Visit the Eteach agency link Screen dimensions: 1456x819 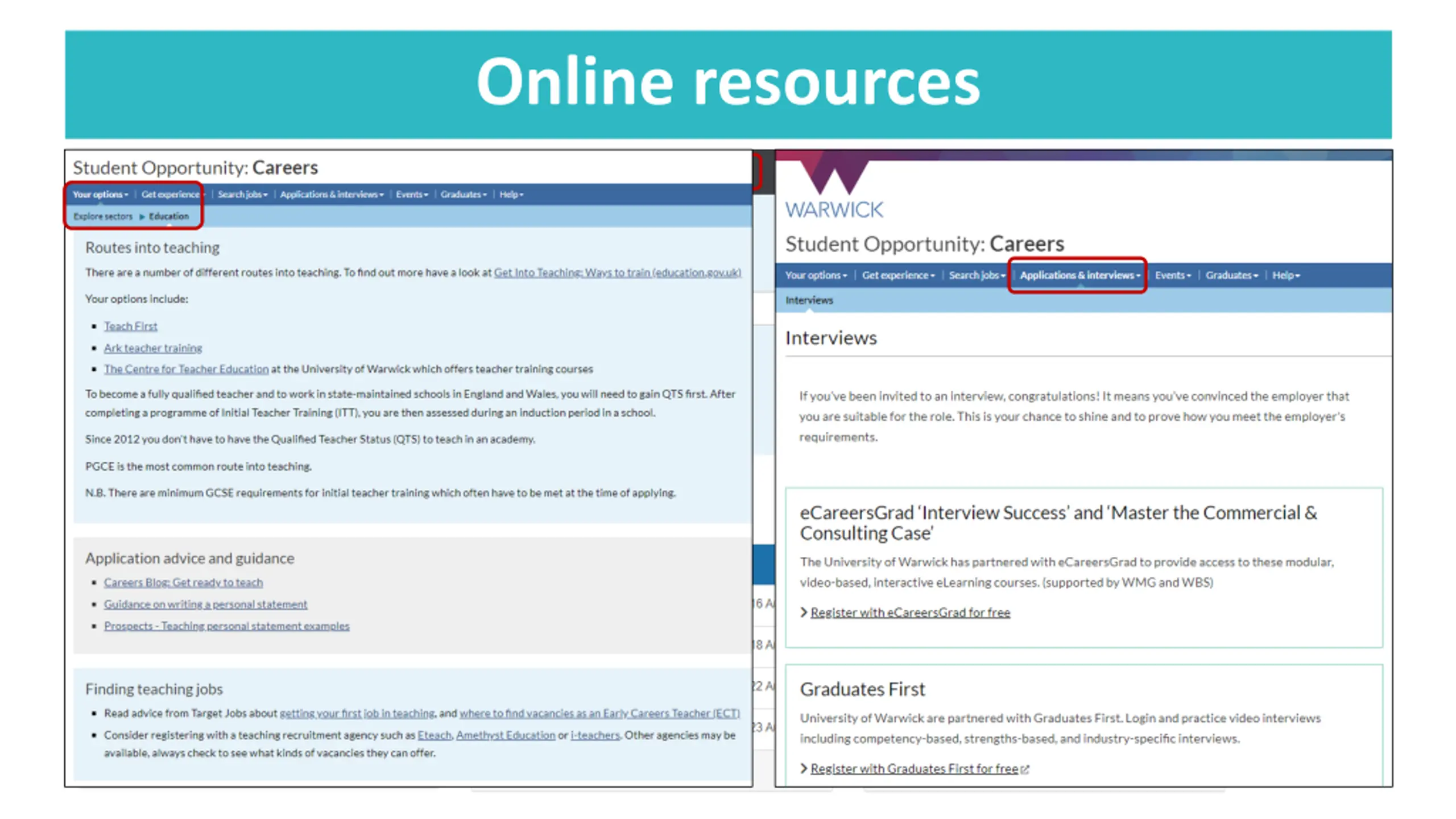pos(435,735)
